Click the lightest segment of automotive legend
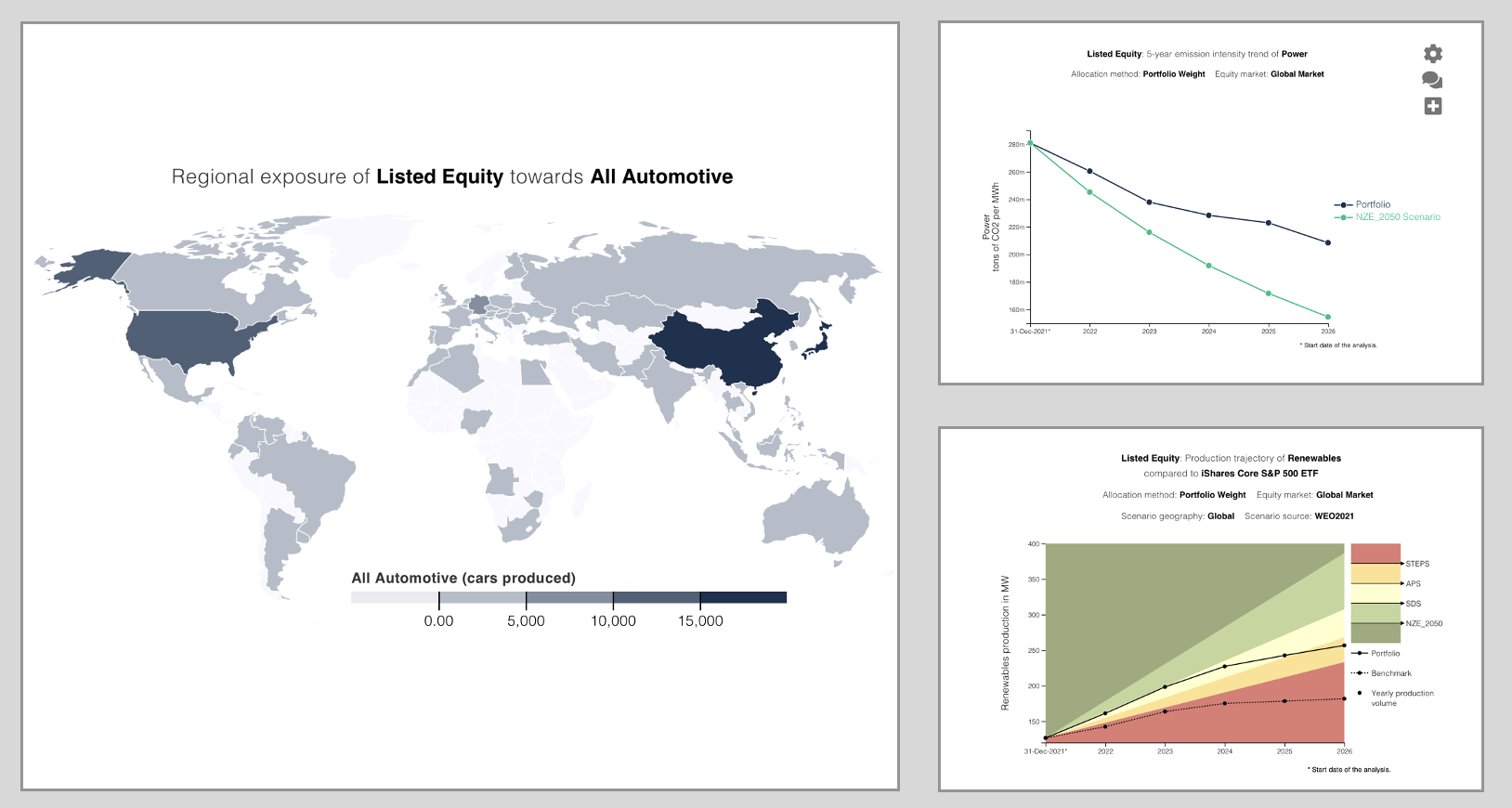The image size is (1512, 808). (395, 597)
